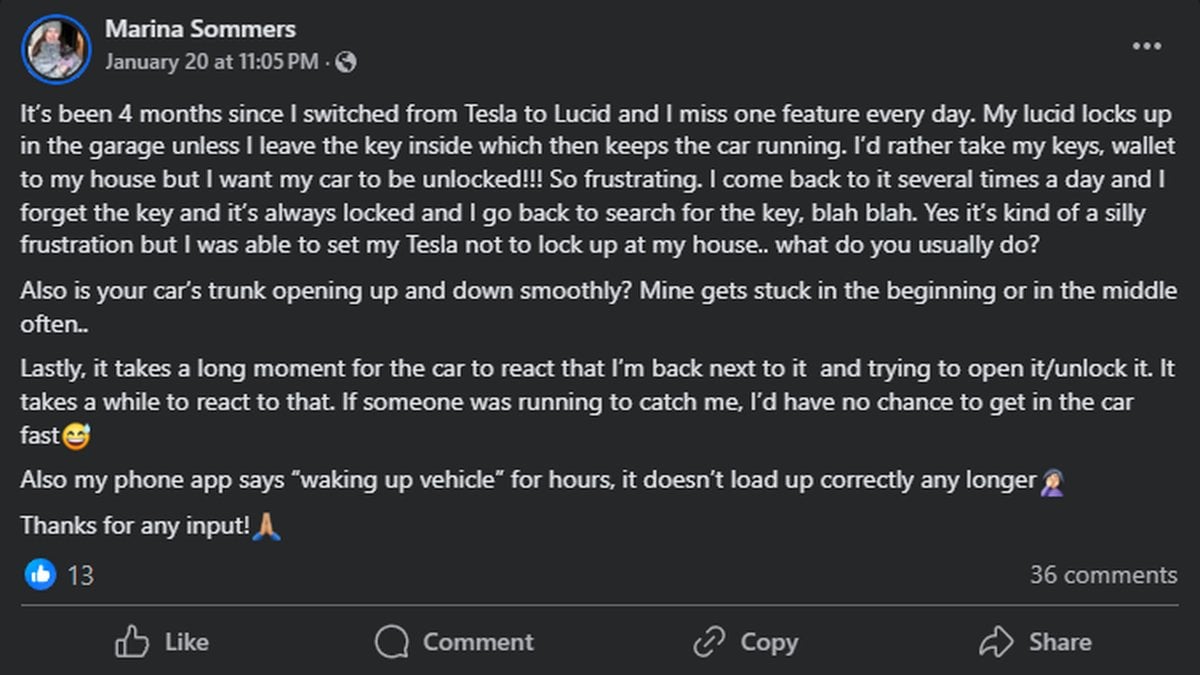Screen dimensions: 1200x675
Task: Click the curved arrow Share icon
Action: [x=997, y=642]
